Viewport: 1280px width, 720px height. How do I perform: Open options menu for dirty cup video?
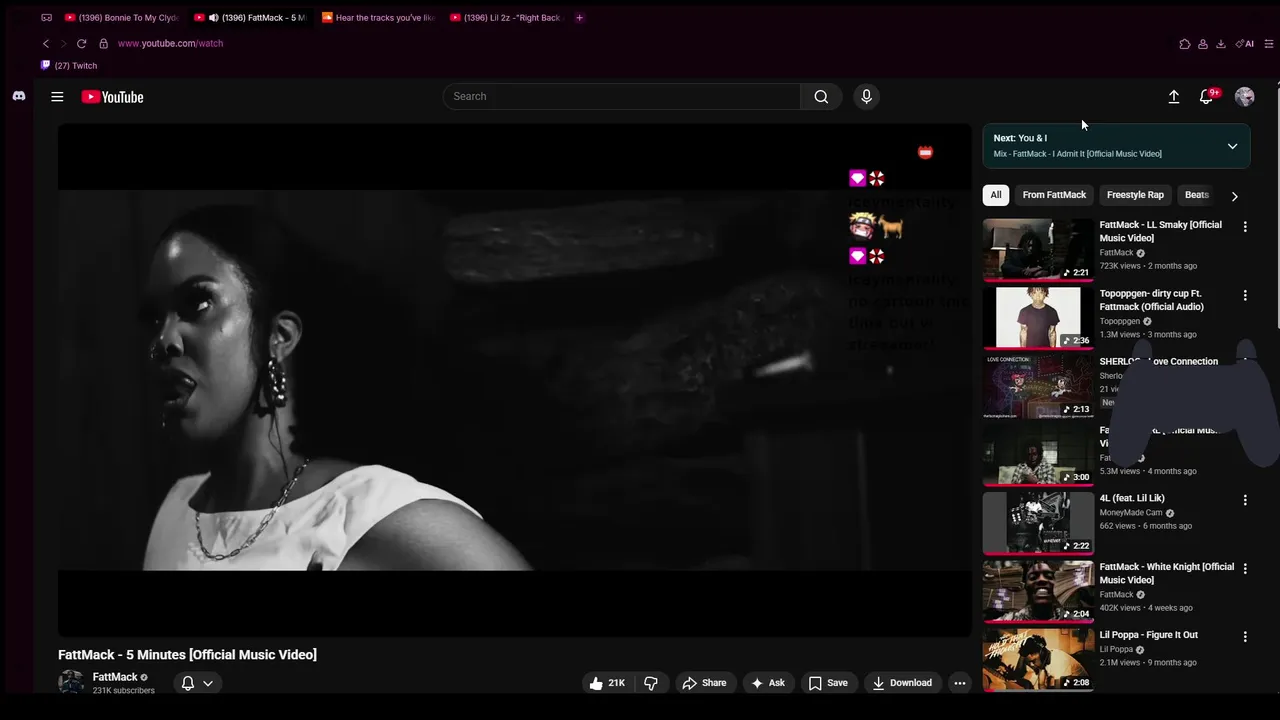point(1245,296)
